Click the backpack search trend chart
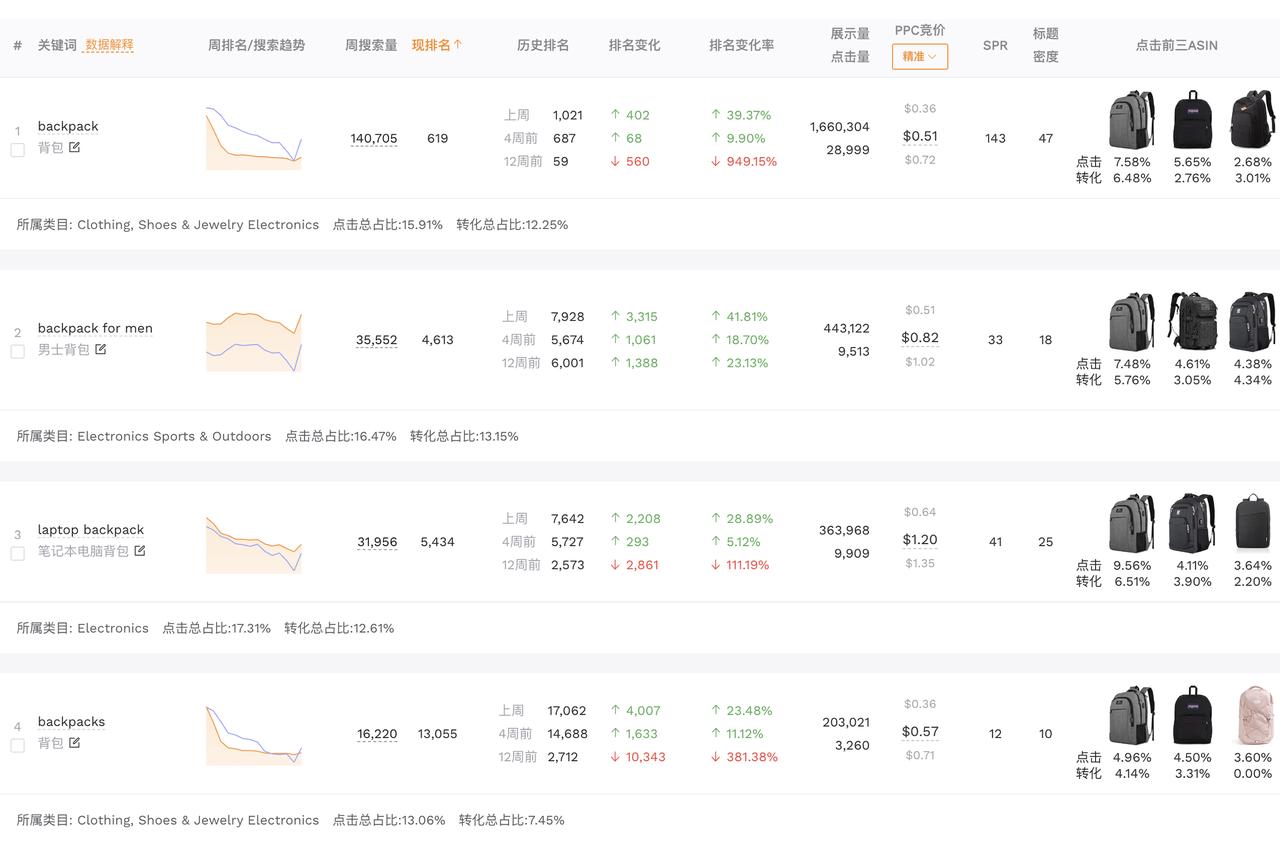The image size is (1280, 855). (x=254, y=138)
